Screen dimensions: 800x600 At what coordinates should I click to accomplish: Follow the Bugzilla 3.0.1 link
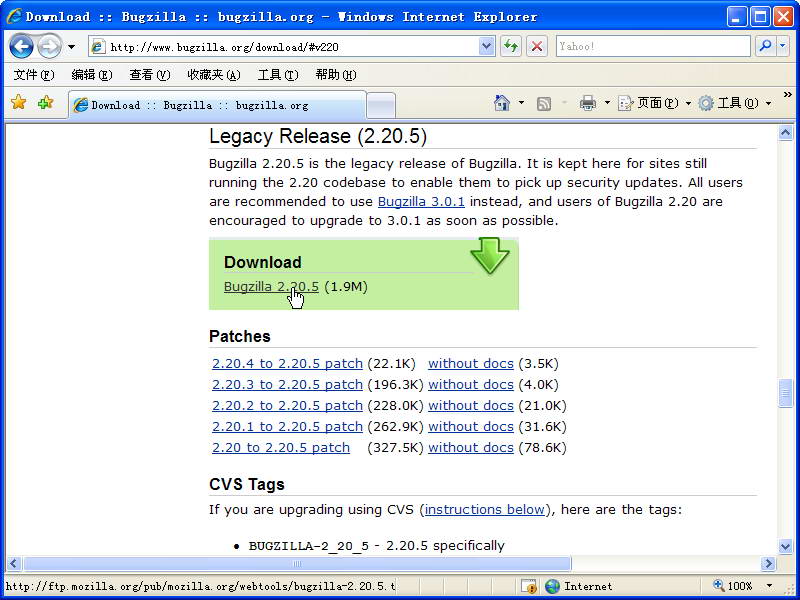pos(421,202)
